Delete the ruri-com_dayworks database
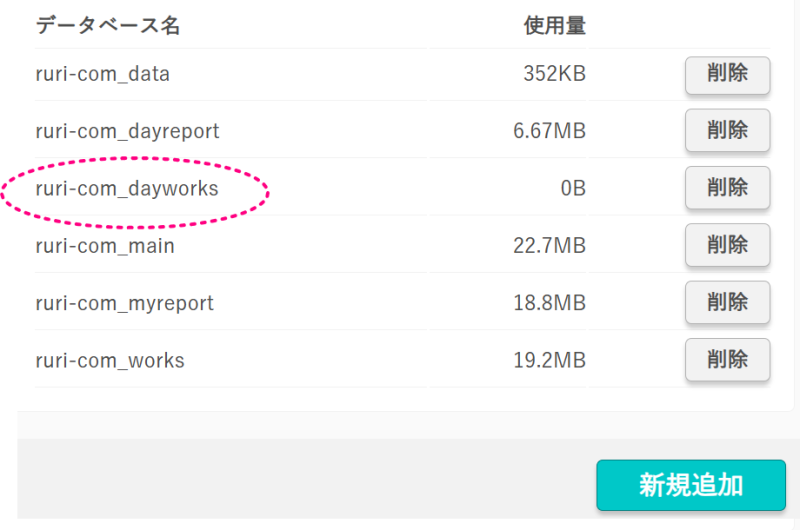Image resolution: width=800 pixels, height=530 pixels. 727,188
